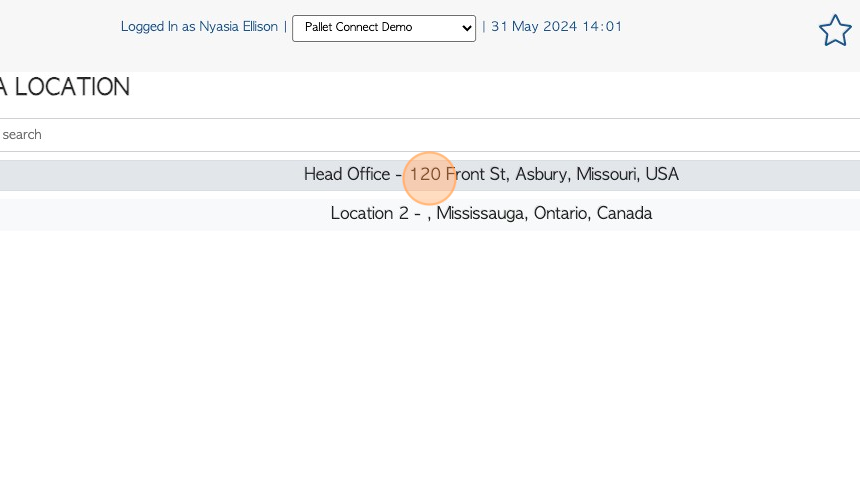The height and width of the screenshot is (480, 860).
Task: Click the star favorite icon
Action: pyautogui.click(x=835, y=30)
